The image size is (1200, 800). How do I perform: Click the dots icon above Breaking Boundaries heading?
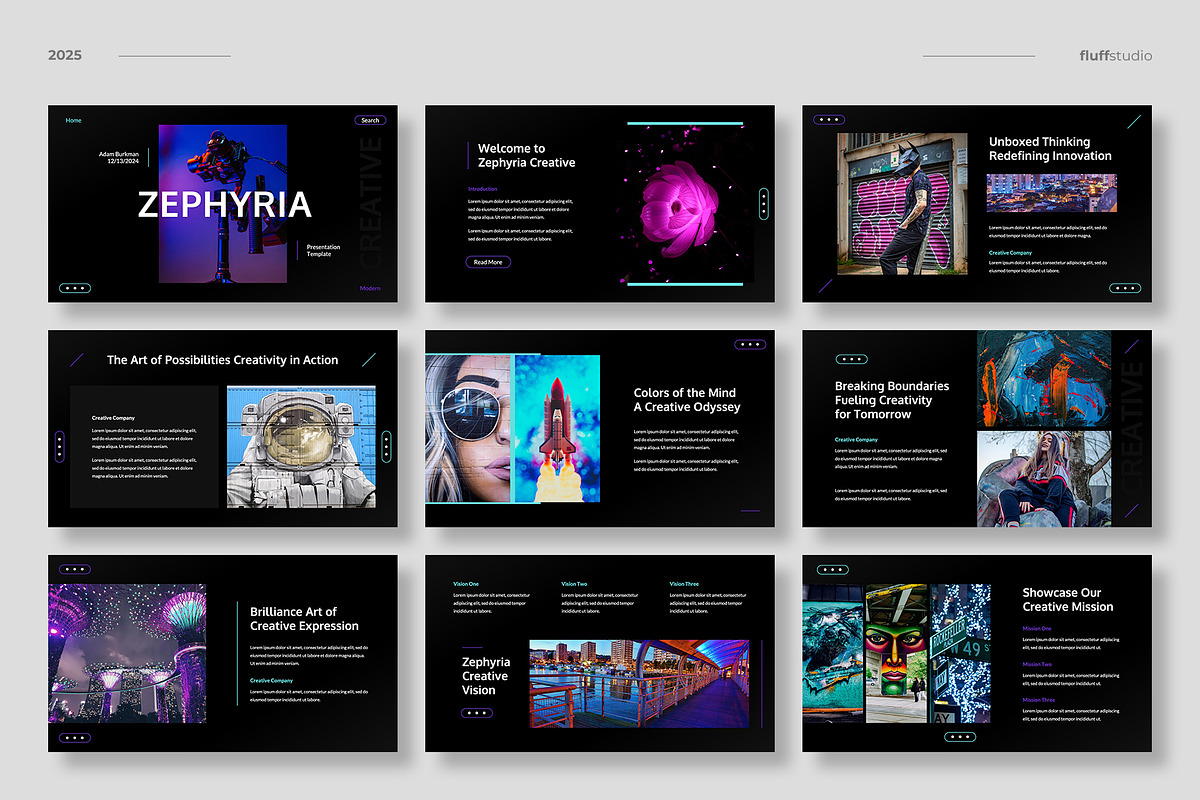851,359
